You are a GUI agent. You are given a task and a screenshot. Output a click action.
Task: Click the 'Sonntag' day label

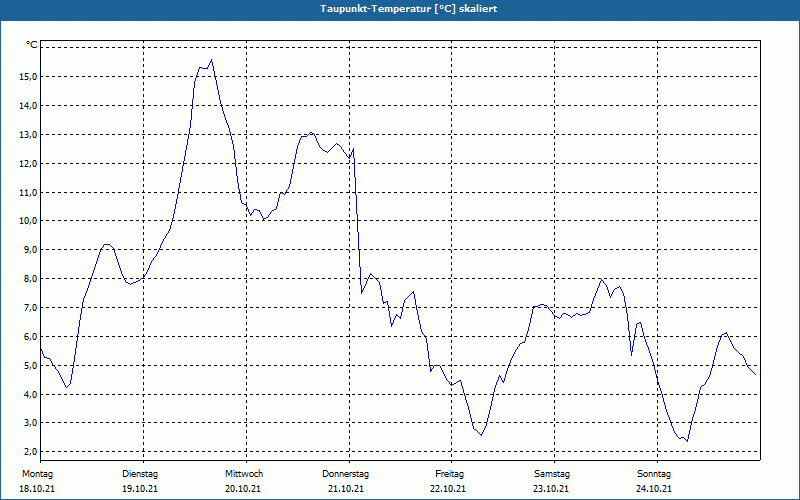coord(654,474)
